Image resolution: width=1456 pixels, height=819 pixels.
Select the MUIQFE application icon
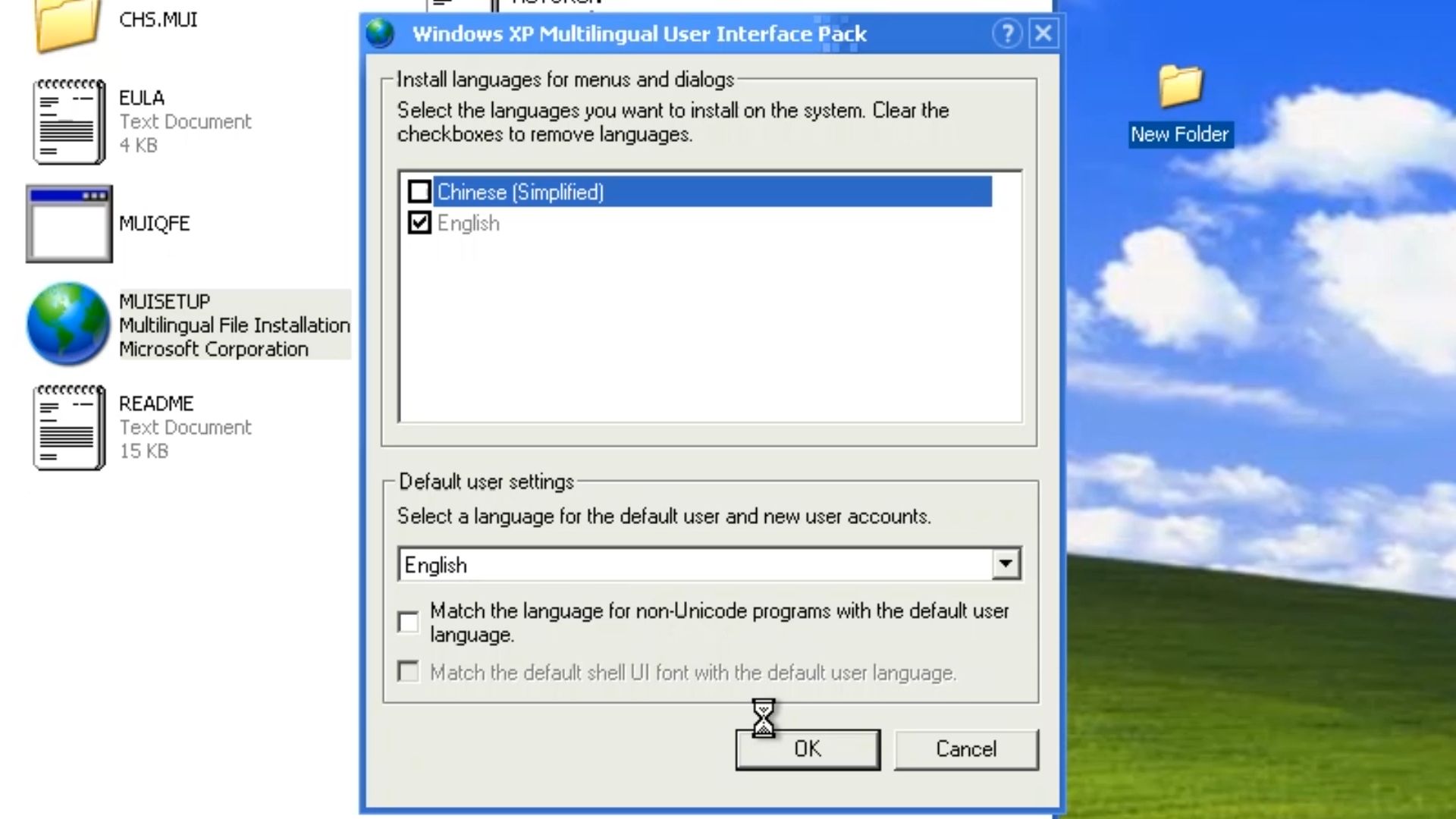[x=69, y=224]
